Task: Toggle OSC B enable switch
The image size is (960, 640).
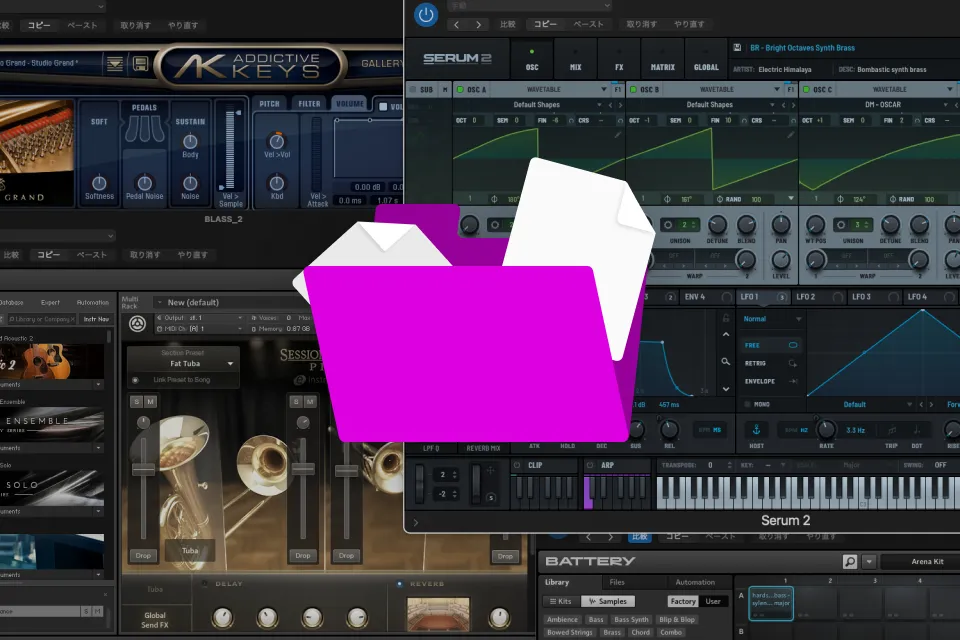Action: [x=634, y=89]
